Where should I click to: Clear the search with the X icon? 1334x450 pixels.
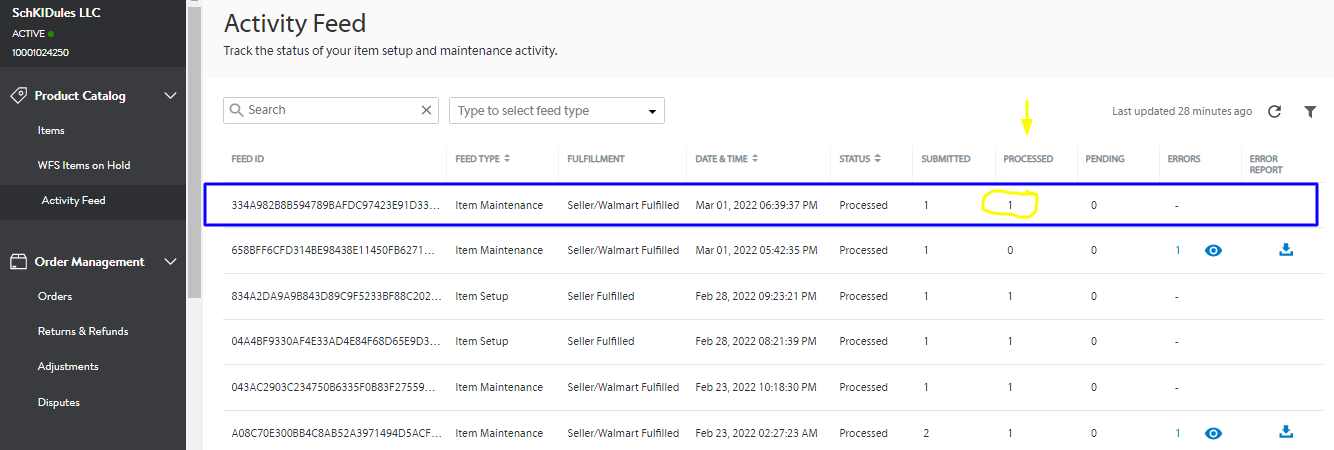click(x=427, y=110)
